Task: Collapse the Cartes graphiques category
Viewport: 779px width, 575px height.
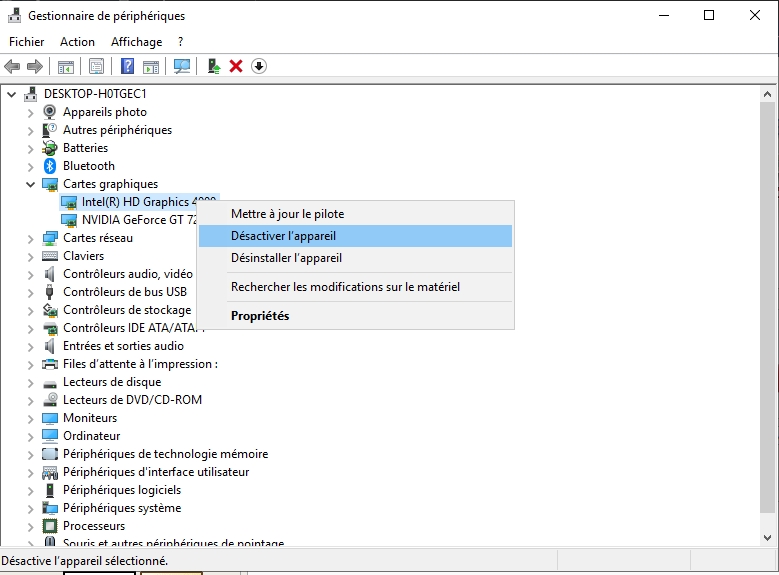Action: click(30, 184)
